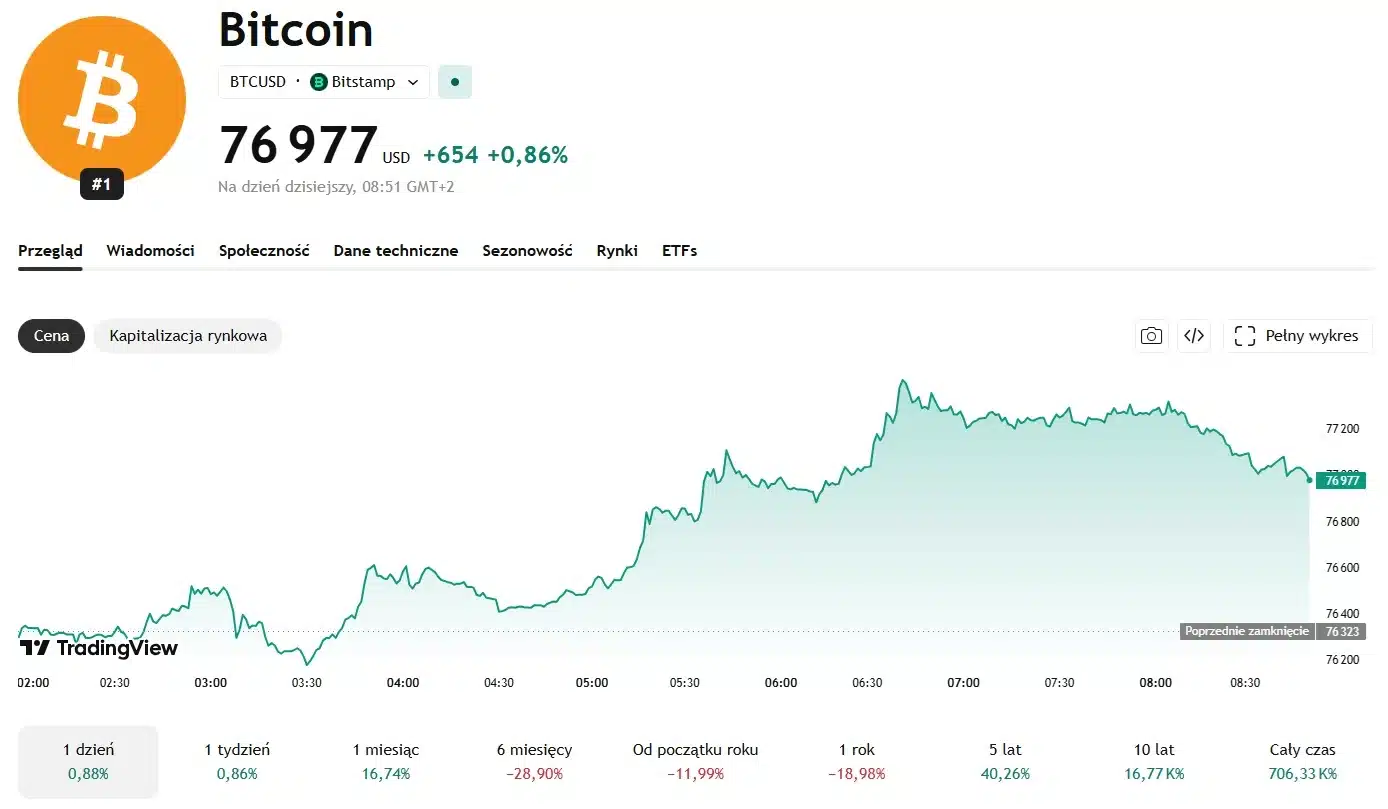The width and height of the screenshot is (1388, 809).
Task: Click the camera snapshot icon
Action: (1152, 336)
